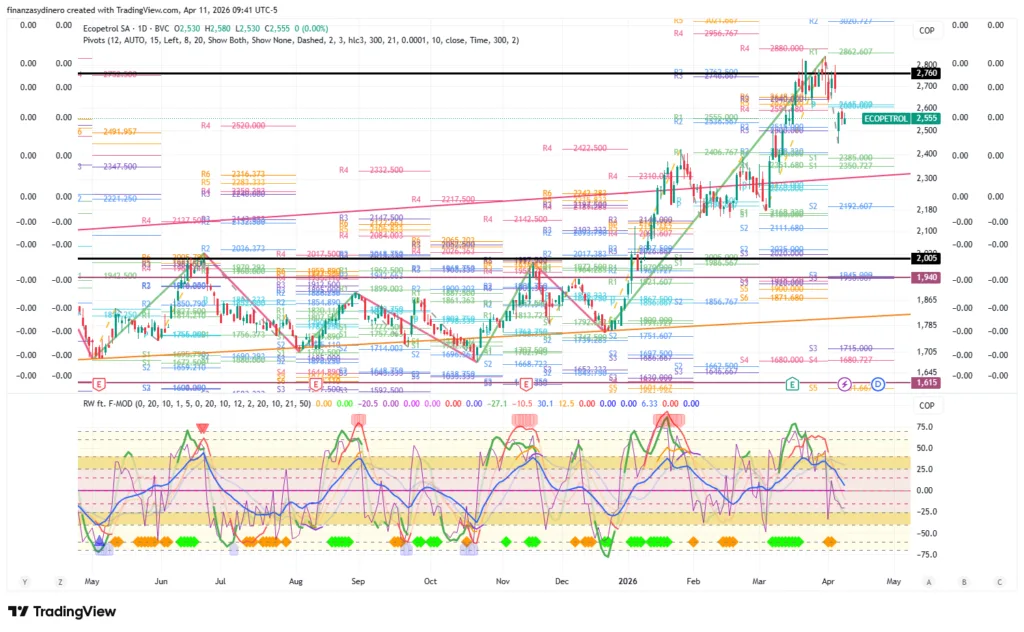The width and height of the screenshot is (1024, 632).
Task: Select the Pivots indicator legend
Action: (98, 41)
